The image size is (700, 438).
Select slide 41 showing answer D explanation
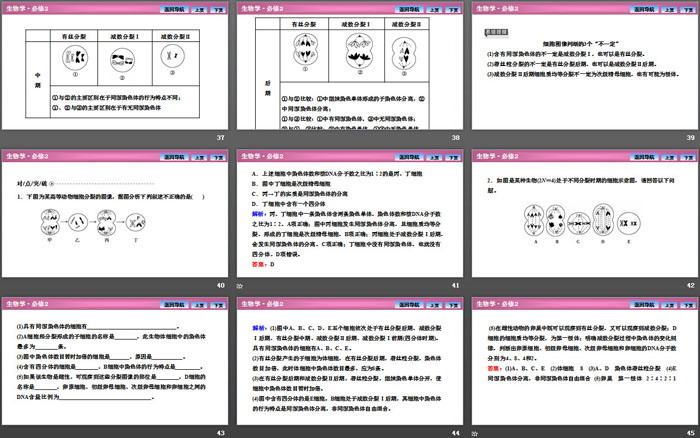pyautogui.click(x=350, y=214)
